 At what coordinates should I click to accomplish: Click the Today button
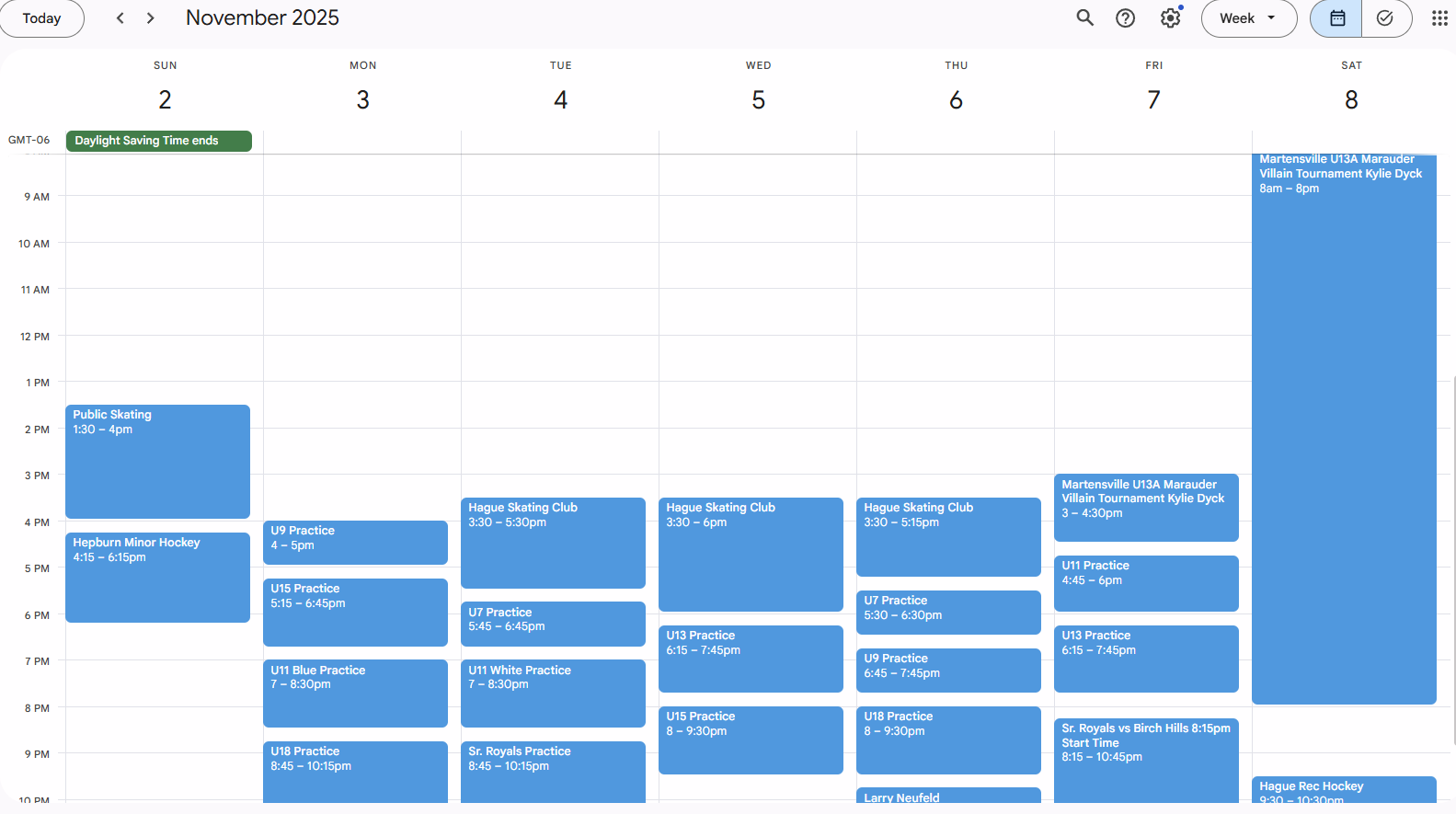coord(41,18)
